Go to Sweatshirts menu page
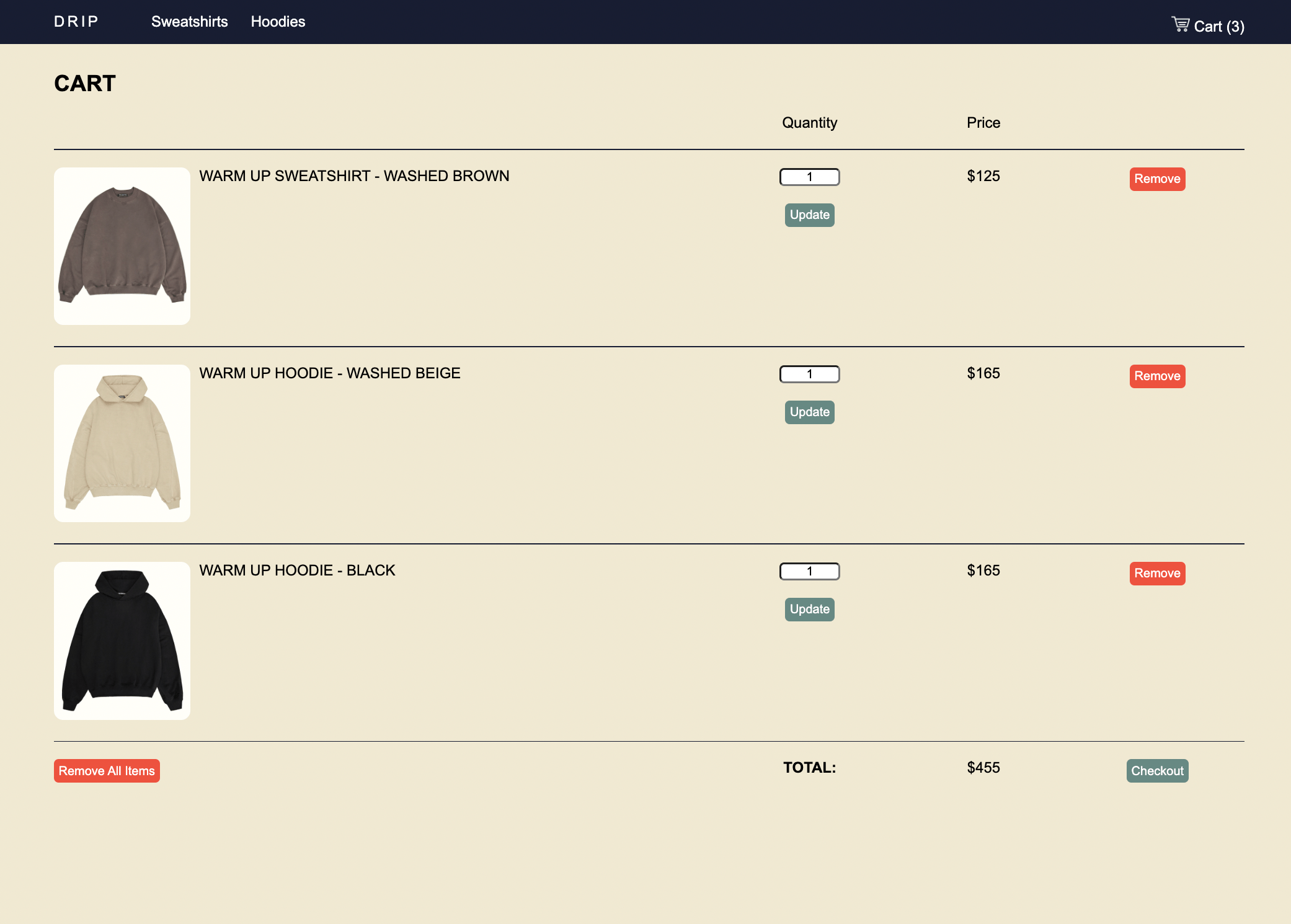Screen dimensions: 1291x924 (189, 22)
